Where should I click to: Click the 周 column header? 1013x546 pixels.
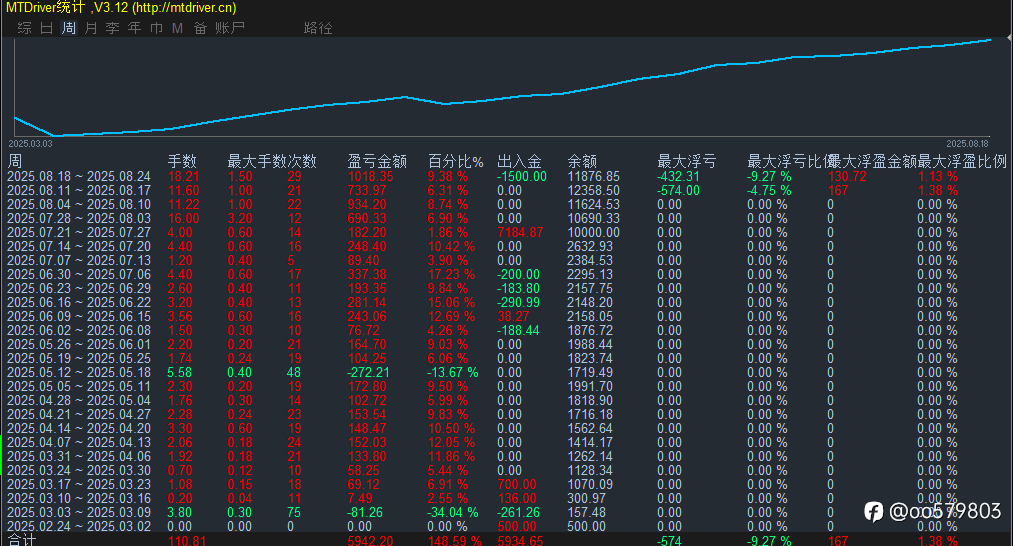[14, 161]
